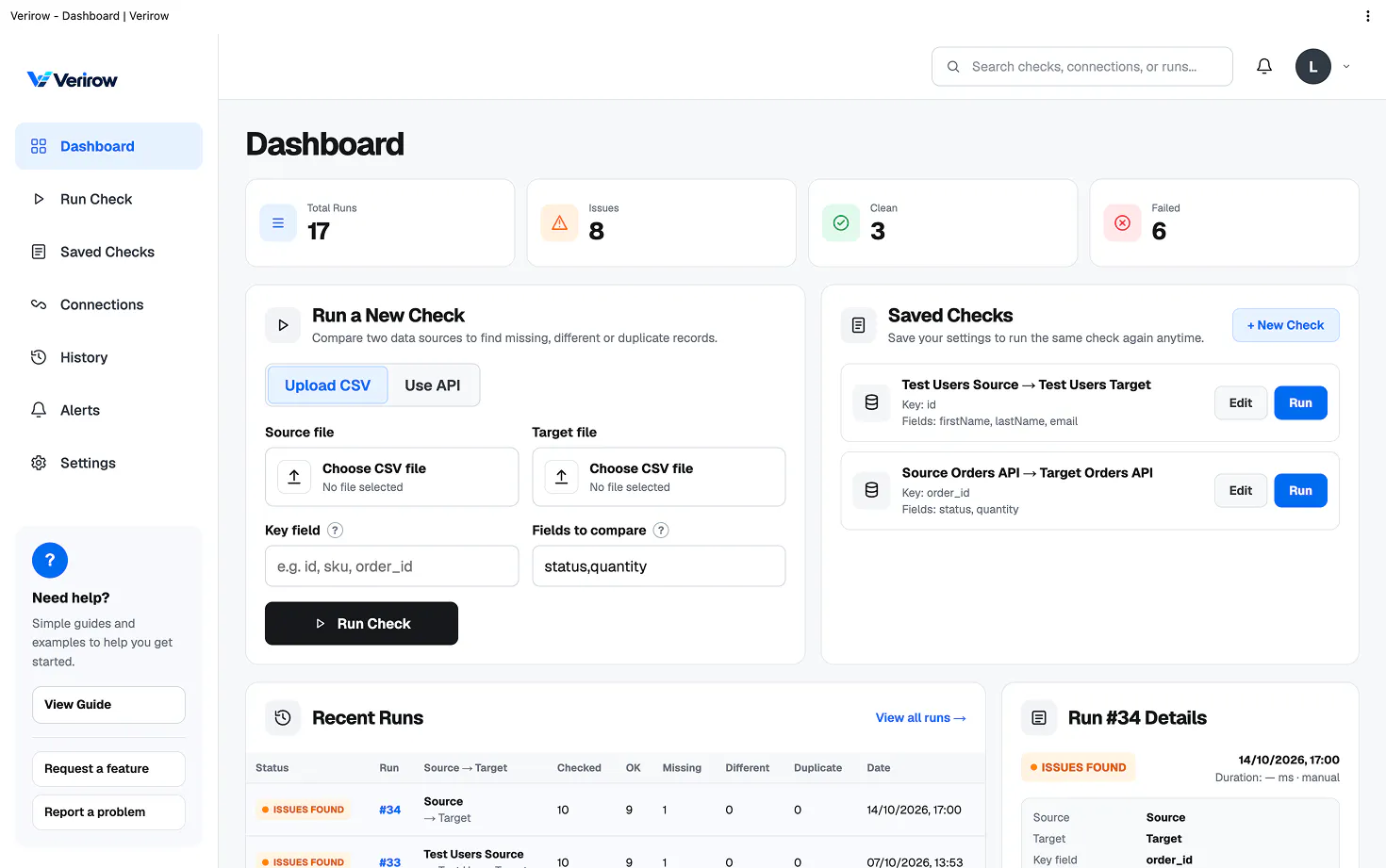
Task: Go to Dashboard in sidebar
Action: click(x=108, y=146)
